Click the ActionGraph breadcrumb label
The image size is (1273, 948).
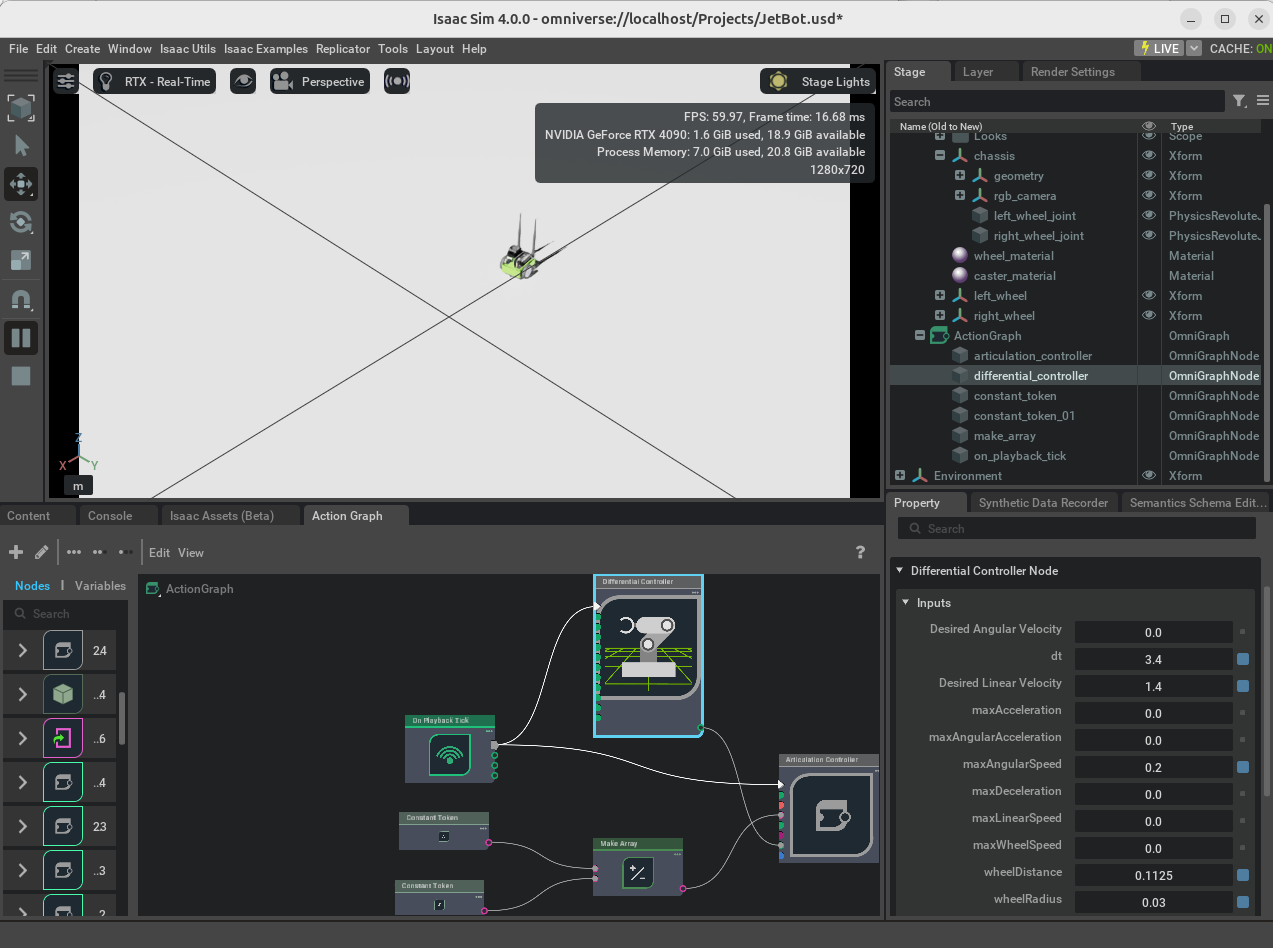(199, 589)
